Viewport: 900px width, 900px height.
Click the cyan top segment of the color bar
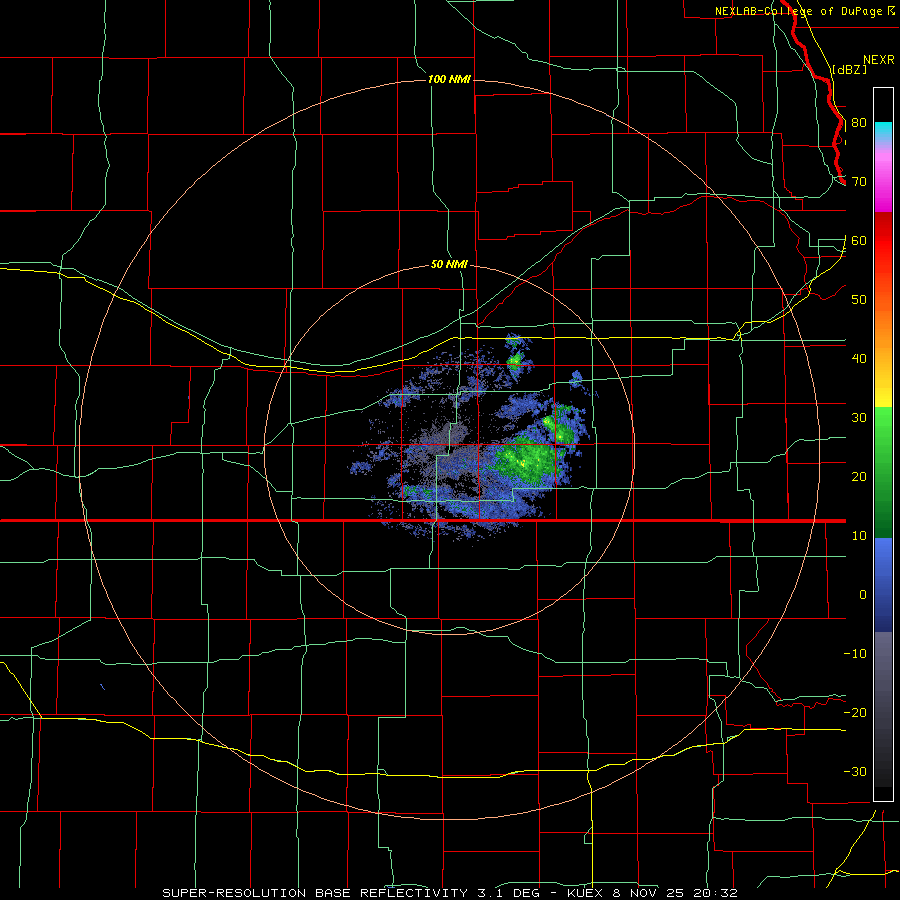[x=883, y=131]
